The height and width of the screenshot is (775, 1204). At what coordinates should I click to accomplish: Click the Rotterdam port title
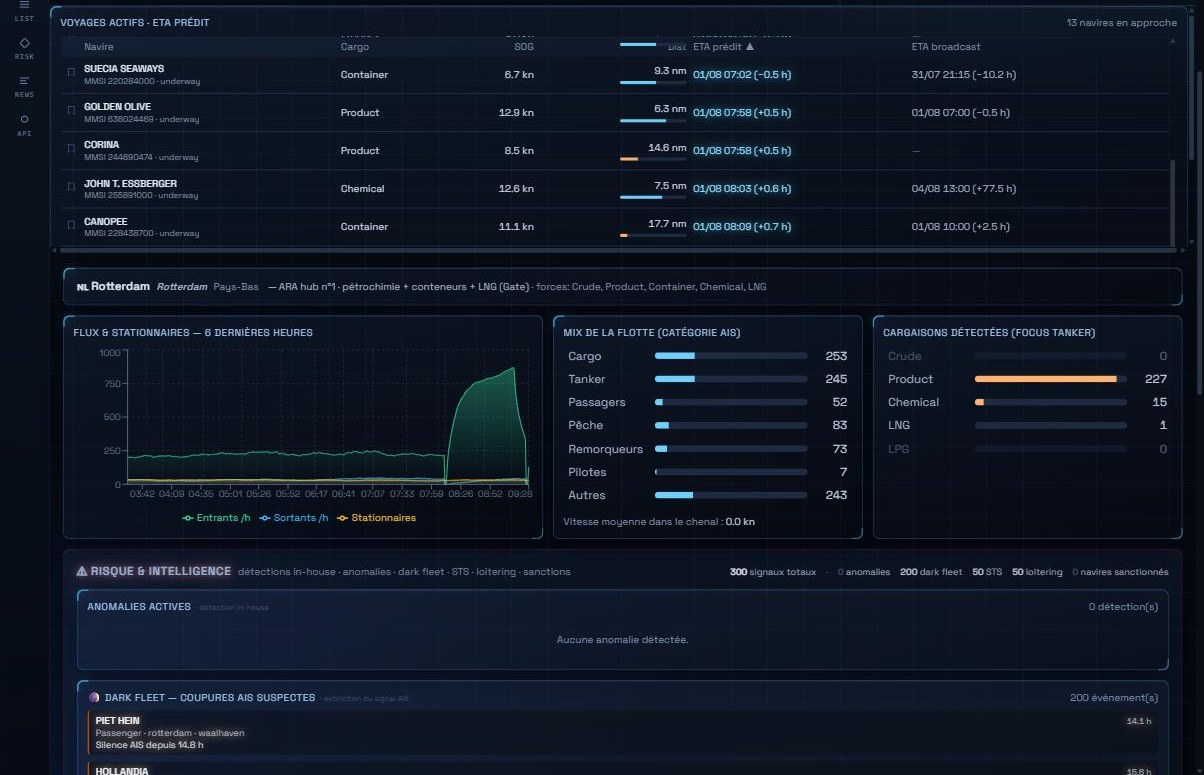click(x=120, y=287)
